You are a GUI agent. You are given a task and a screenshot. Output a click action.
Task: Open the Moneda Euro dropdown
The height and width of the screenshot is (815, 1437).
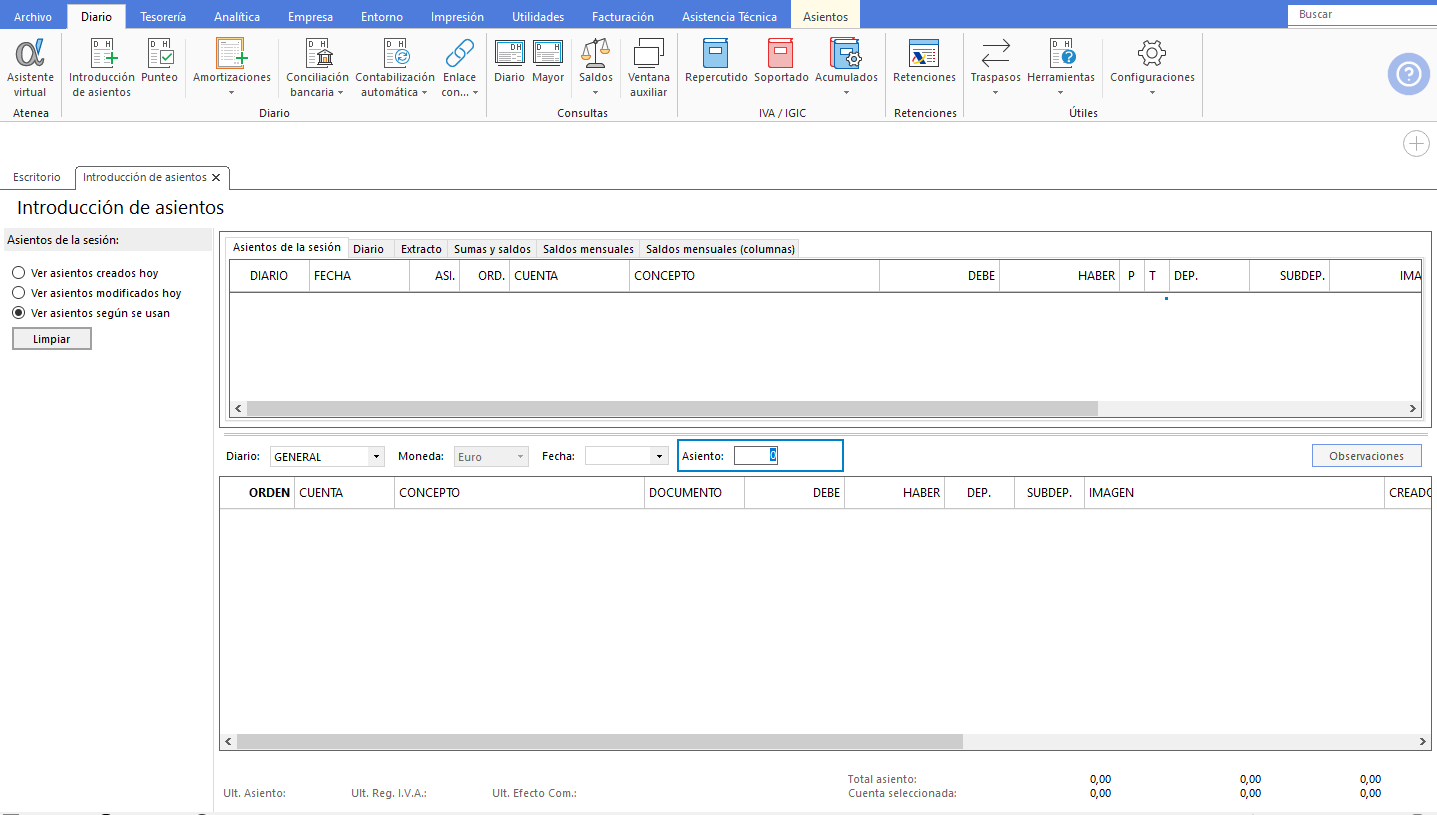pos(520,456)
